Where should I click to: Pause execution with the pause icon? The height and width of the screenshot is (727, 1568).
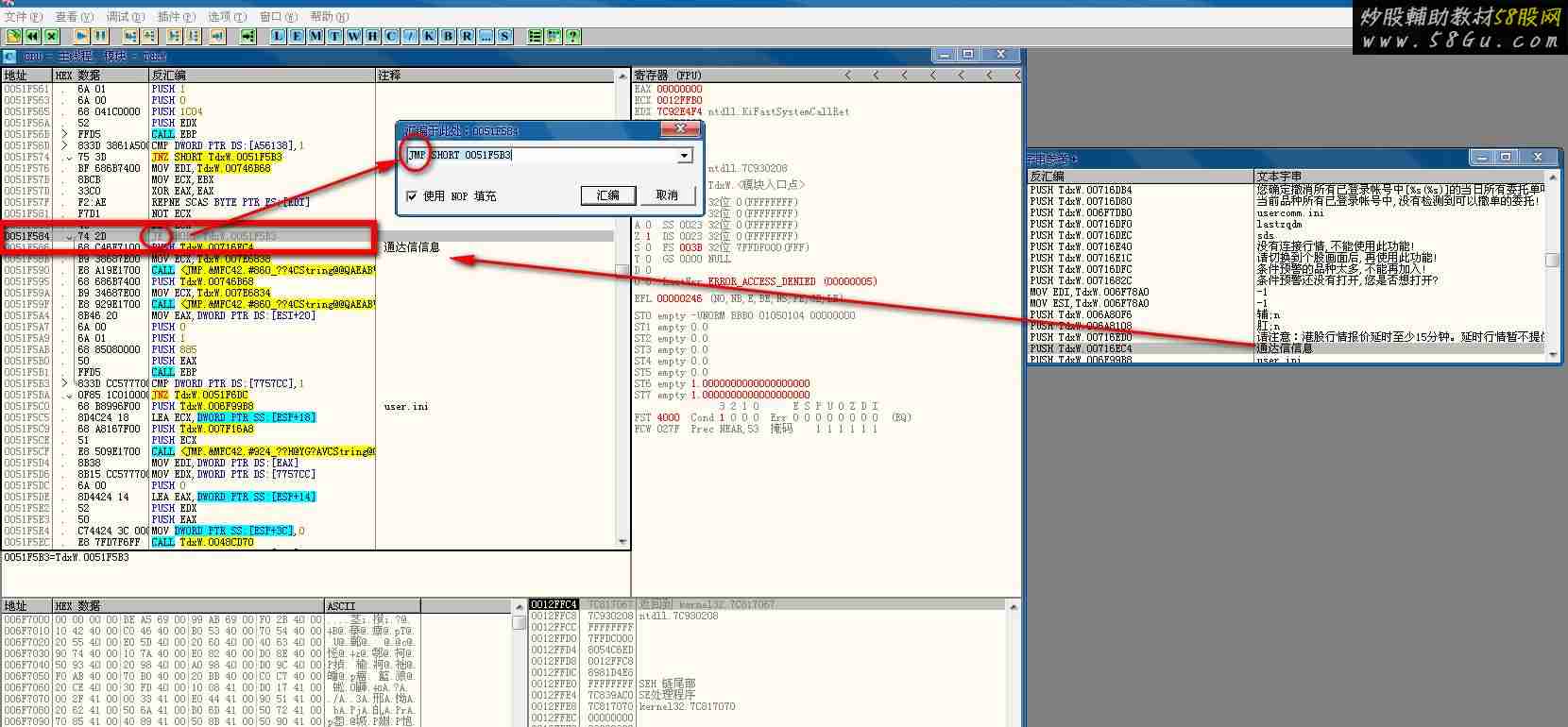(x=100, y=36)
